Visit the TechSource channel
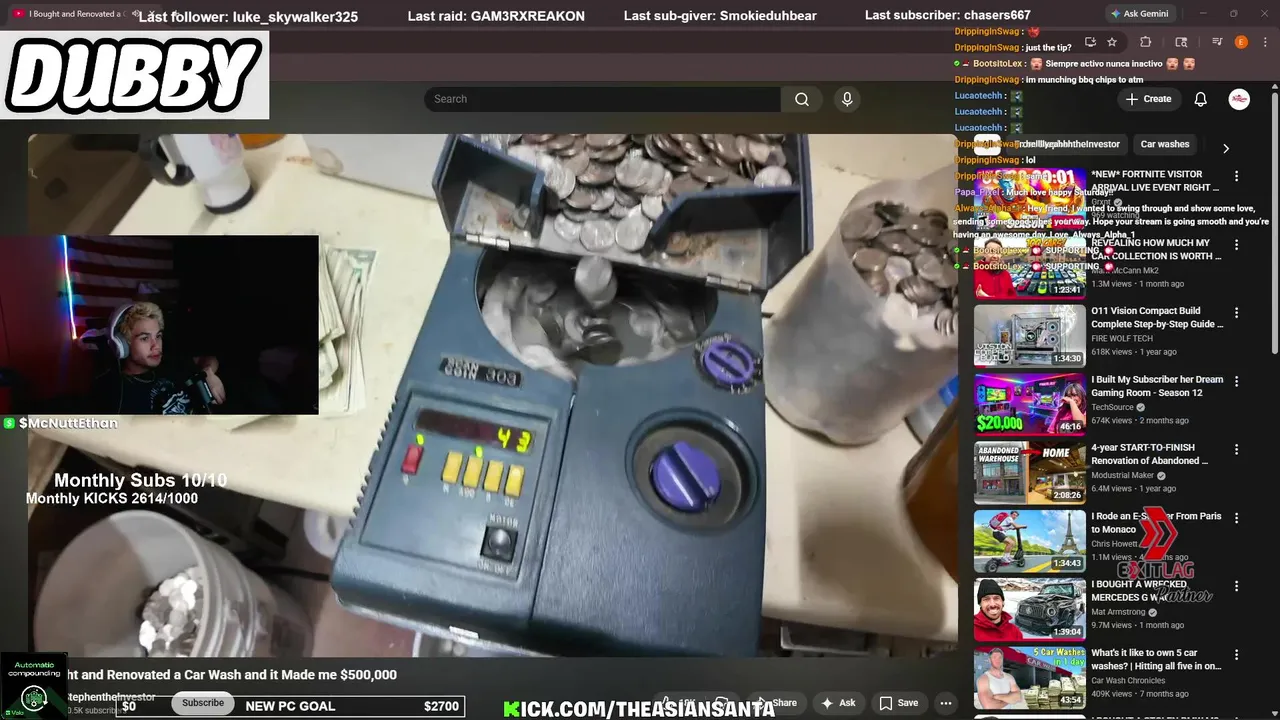 tap(1114, 407)
